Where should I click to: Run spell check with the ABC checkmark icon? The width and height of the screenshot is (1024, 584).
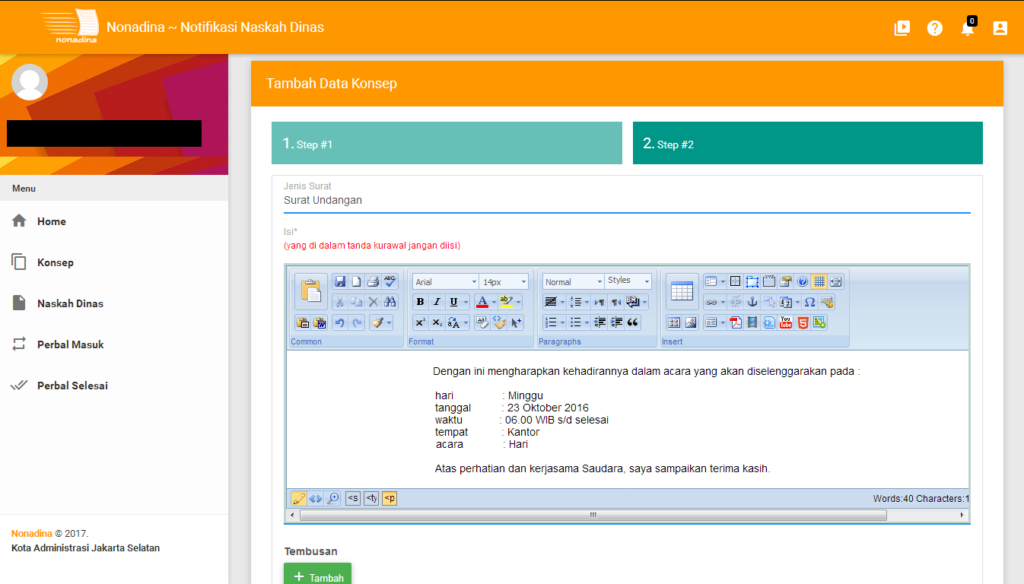pyautogui.click(x=390, y=282)
